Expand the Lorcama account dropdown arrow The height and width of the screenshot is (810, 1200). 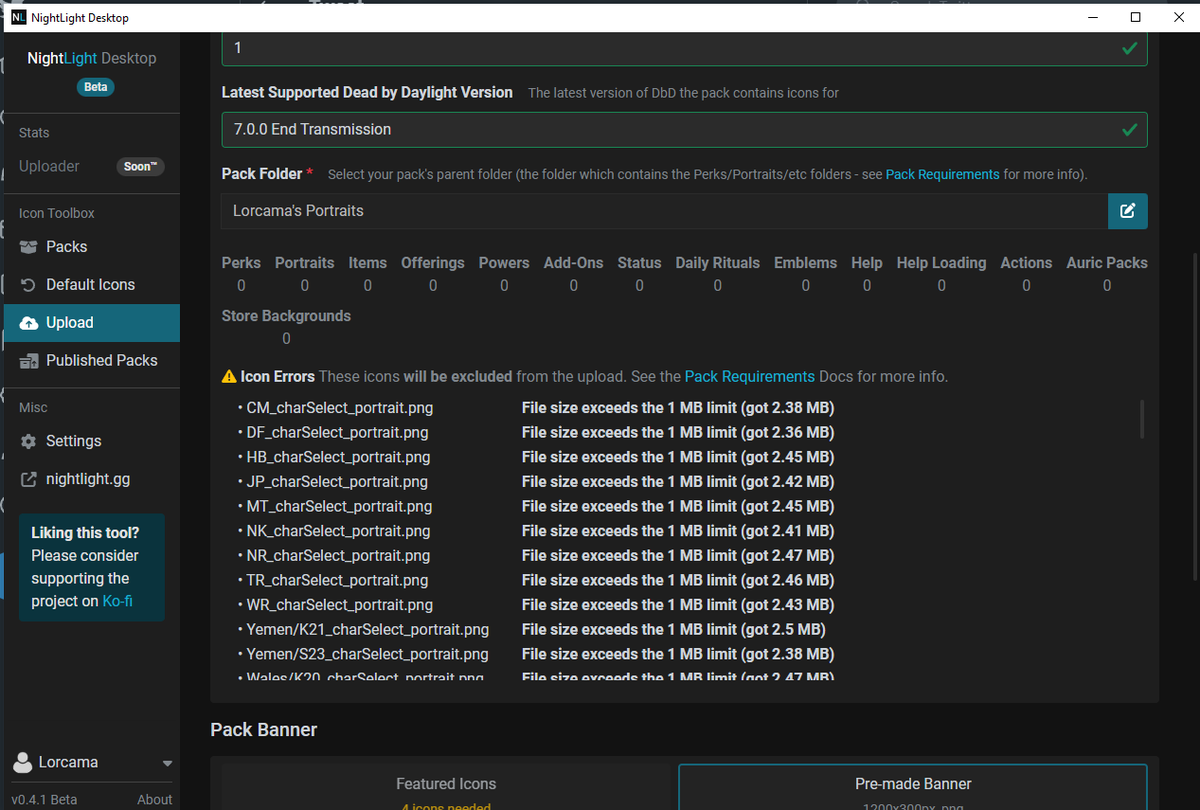(x=167, y=763)
